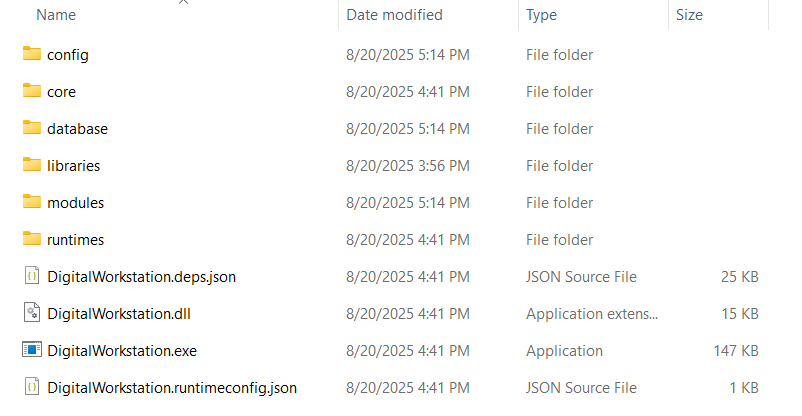Sort files by the Name column header
Image resolution: width=802 pixels, height=416 pixels.
[x=56, y=15]
